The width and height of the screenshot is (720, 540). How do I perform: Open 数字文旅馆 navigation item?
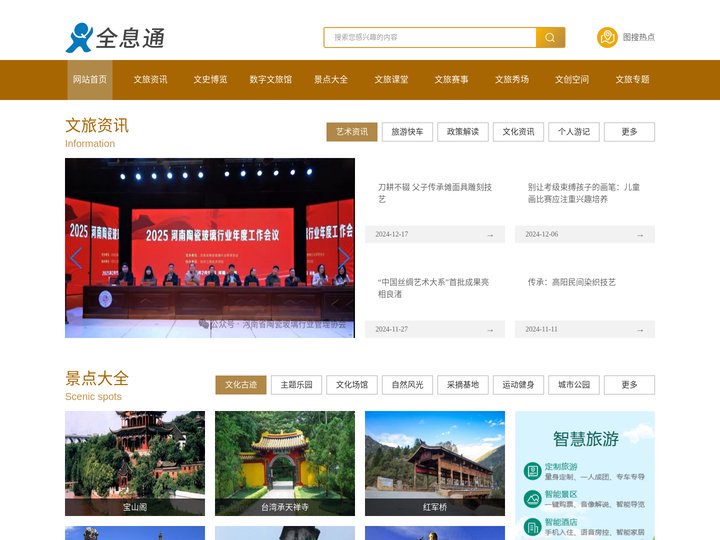(x=270, y=80)
